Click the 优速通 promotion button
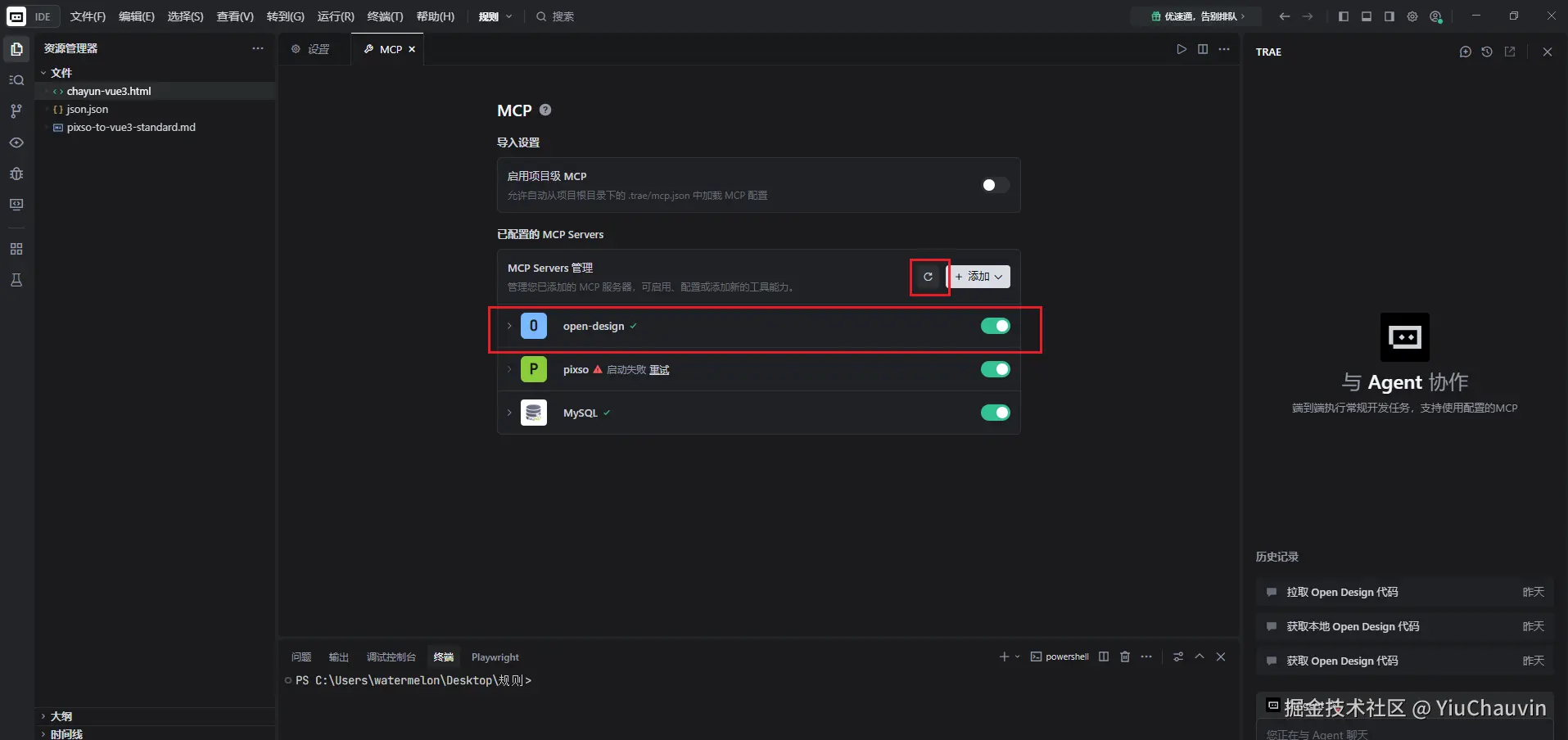The image size is (1568, 740). point(1197,16)
